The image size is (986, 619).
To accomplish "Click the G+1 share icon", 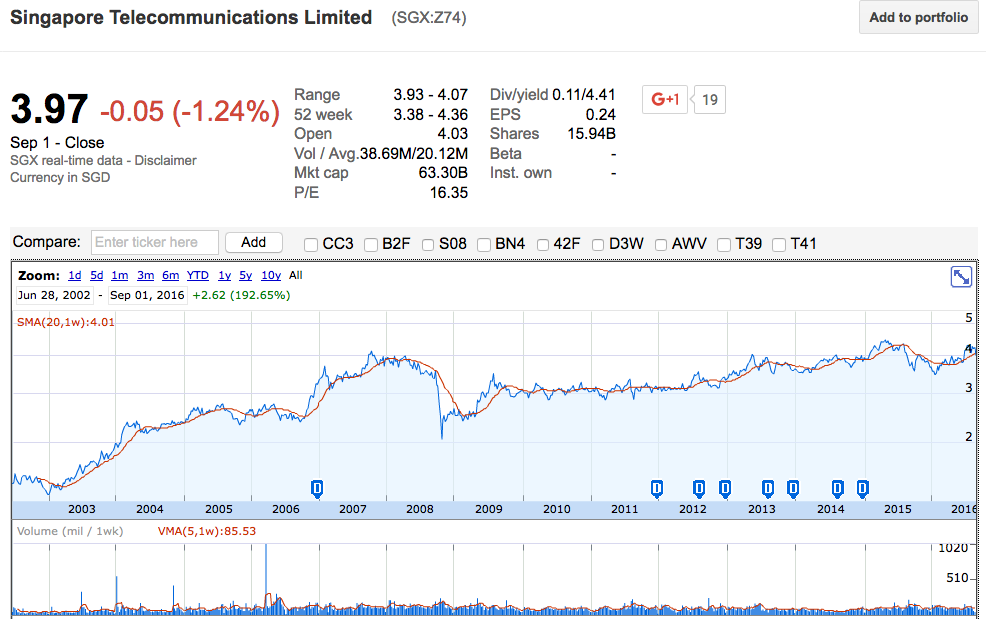I will 664,100.
